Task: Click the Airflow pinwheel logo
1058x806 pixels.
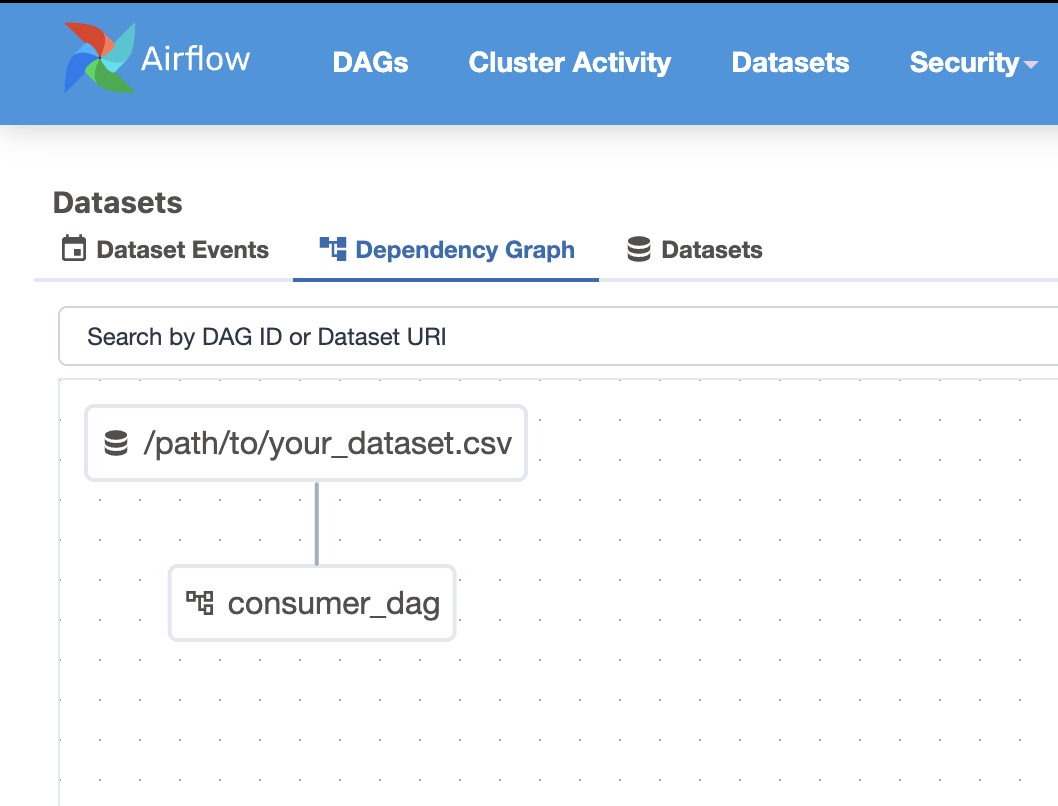Action: point(100,58)
